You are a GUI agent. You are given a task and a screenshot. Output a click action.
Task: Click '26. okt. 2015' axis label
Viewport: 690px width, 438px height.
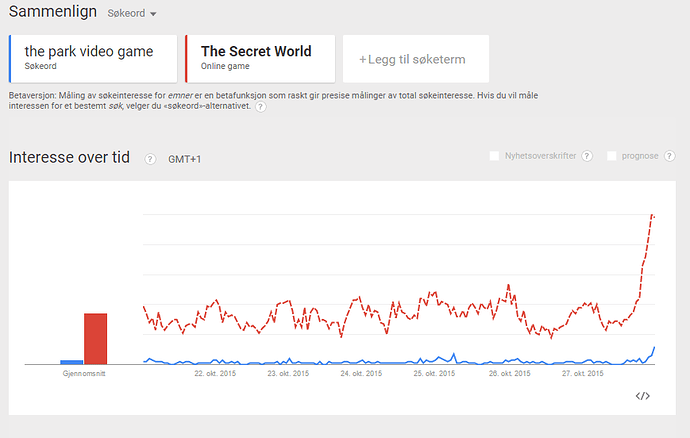tap(509, 373)
